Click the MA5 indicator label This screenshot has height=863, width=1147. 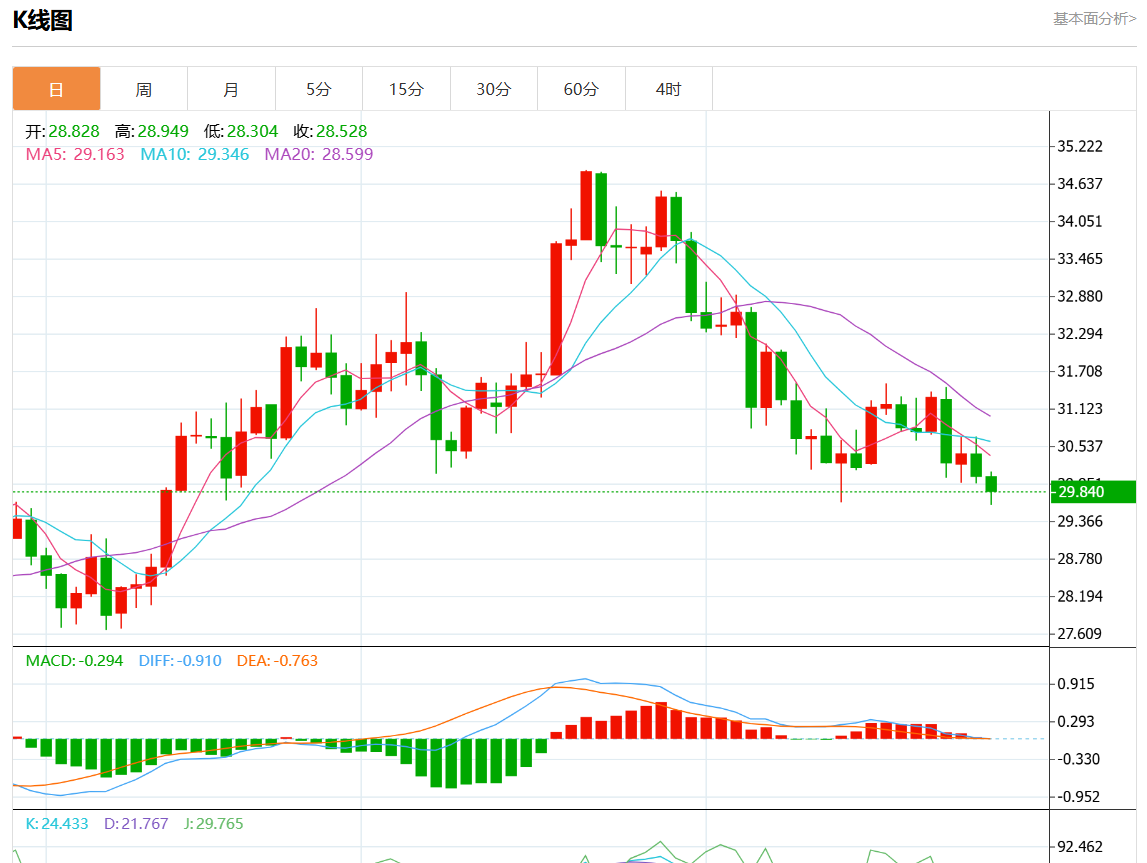(75, 154)
